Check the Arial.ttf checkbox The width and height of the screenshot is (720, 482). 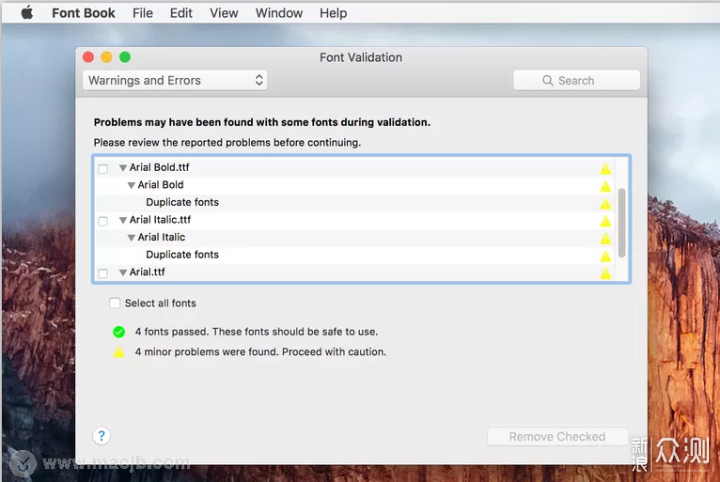(103, 273)
